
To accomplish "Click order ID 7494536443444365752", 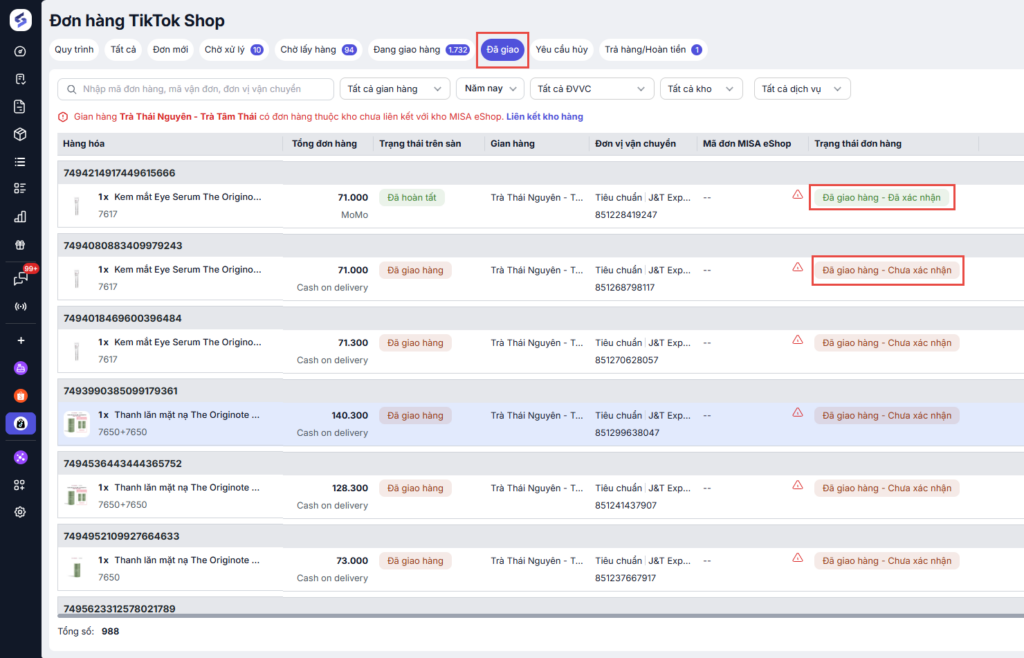I will [123, 463].
